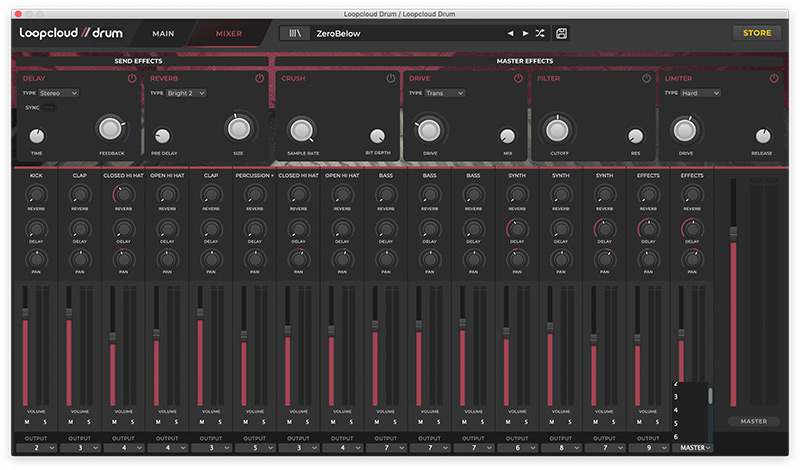Screen dimensions: 800x470
Task: Close the open MASTER output dropdown
Action: point(692,448)
